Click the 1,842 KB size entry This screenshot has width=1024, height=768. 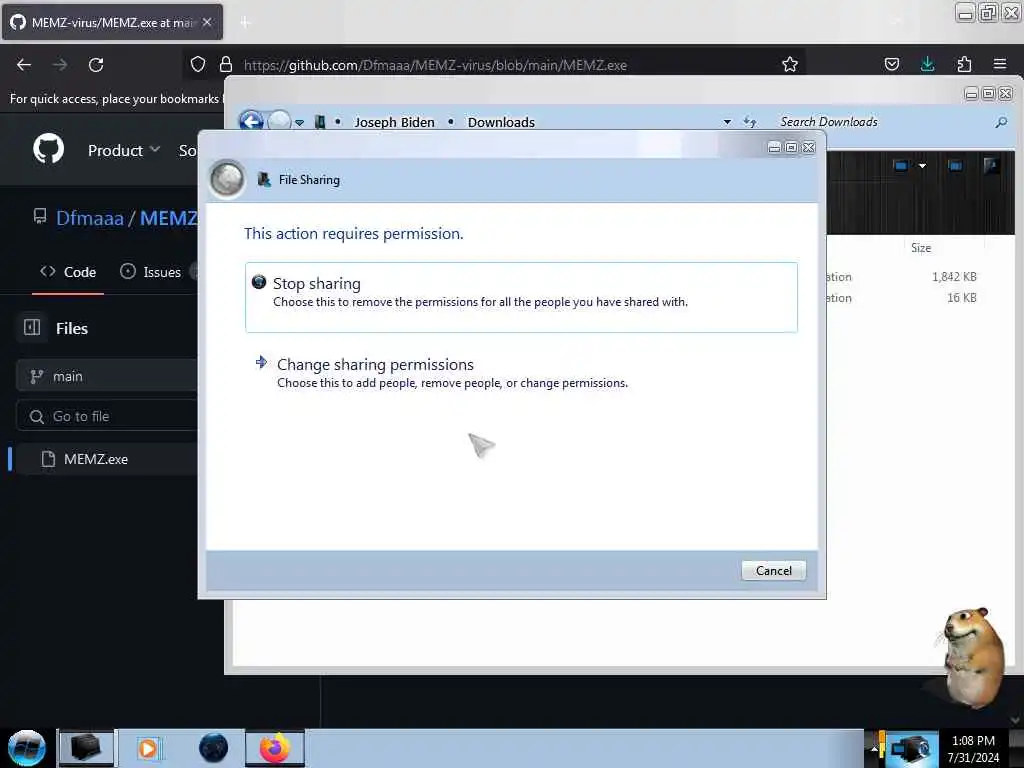(954, 276)
